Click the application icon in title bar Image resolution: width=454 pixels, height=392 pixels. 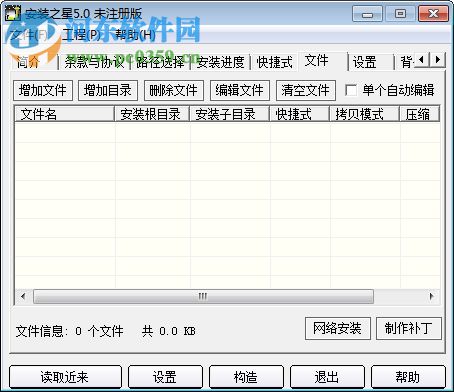(x=13, y=14)
